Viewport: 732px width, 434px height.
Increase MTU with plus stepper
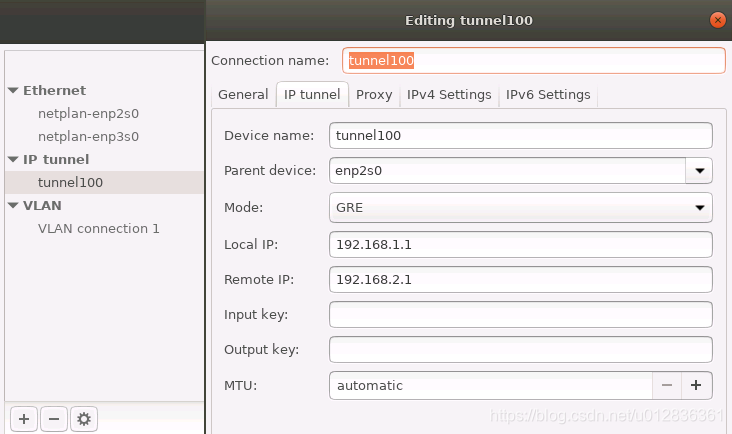(696, 385)
